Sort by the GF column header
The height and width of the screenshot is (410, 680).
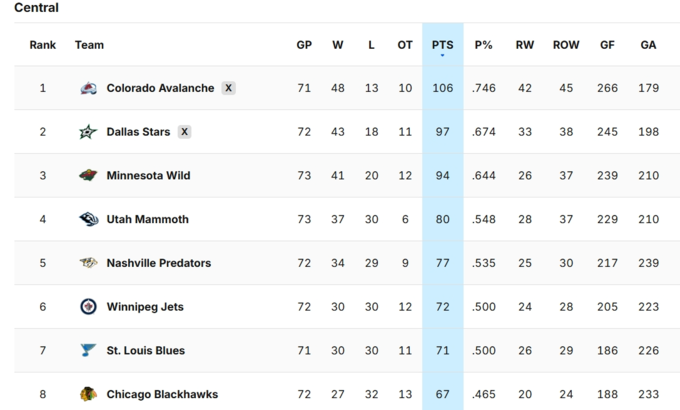point(607,45)
